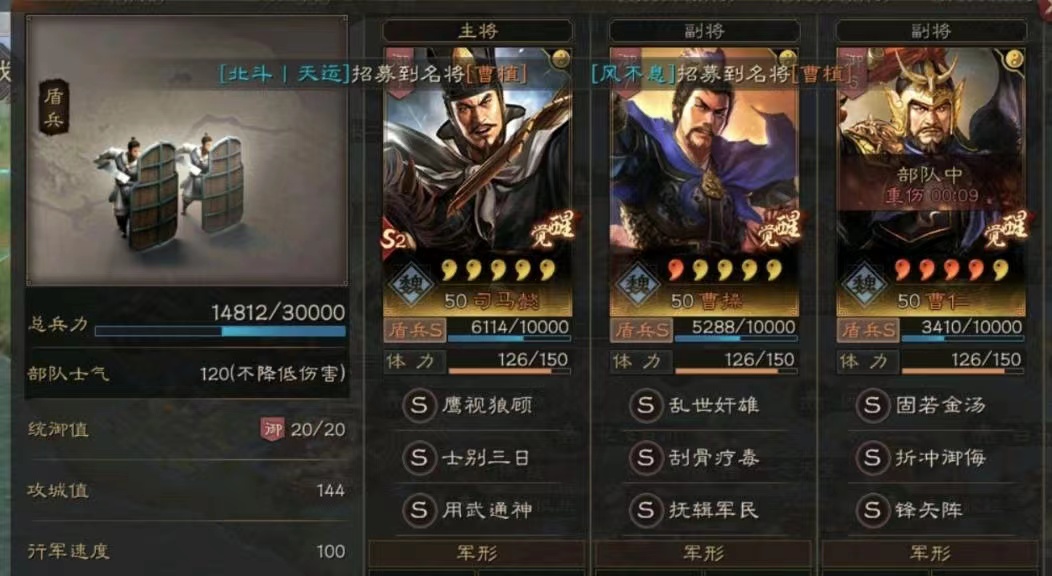Click the 盾兵 troop type badge
Image resolution: width=1052 pixels, height=576 pixels.
point(54,107)
